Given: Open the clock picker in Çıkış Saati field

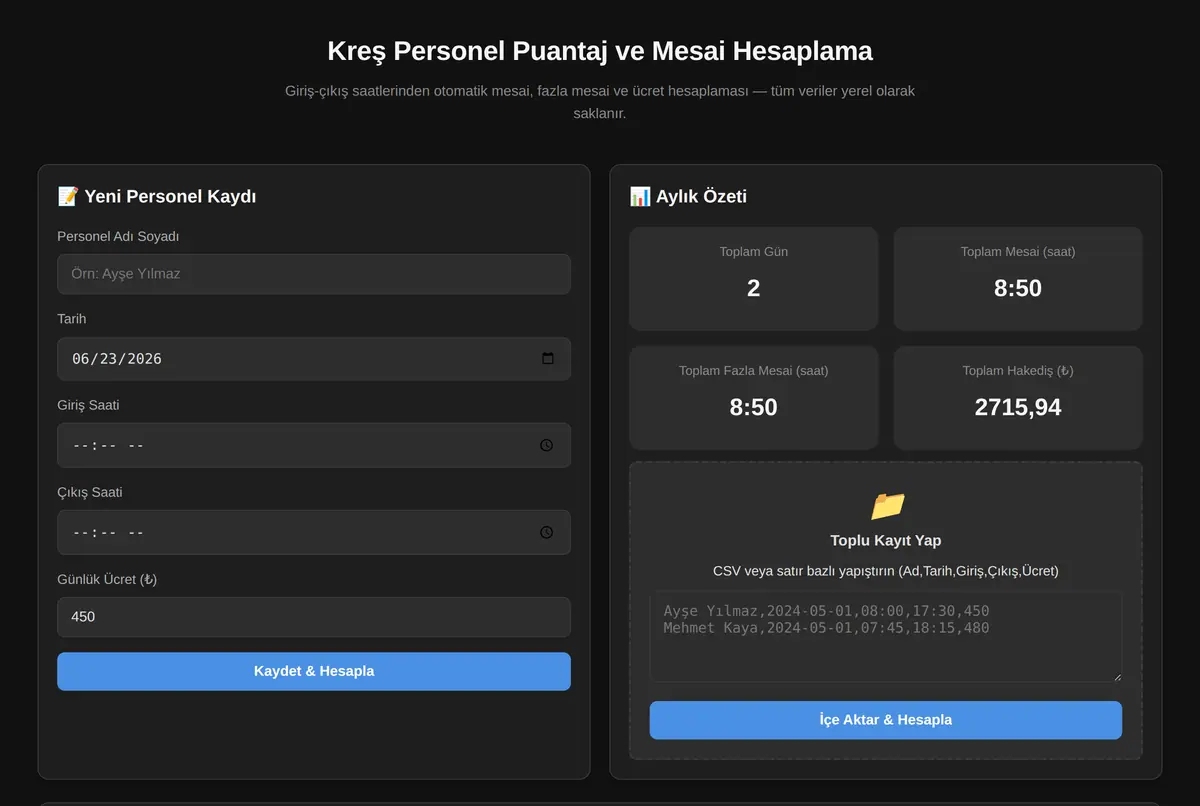Looking at the screenshot, I should point(546,532).
